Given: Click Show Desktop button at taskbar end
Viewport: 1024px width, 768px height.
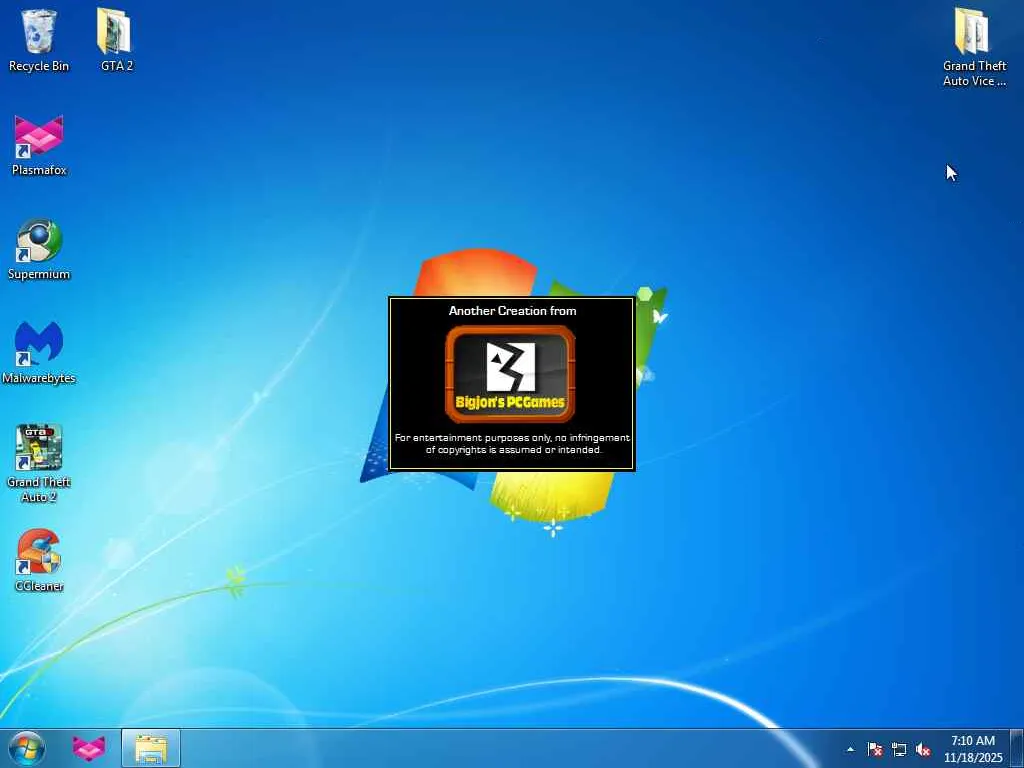Looking at the screenshot, I should [1017, 748].
